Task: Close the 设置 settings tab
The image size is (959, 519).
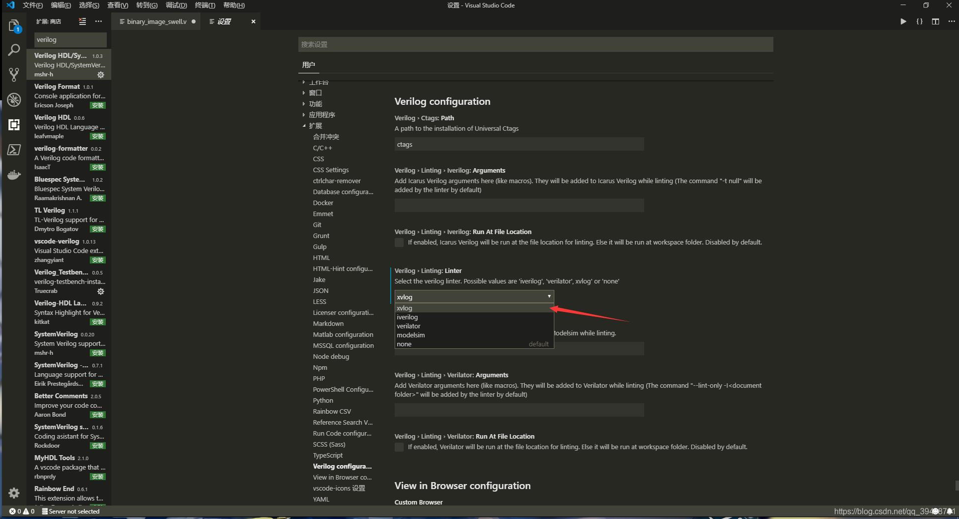Action: point(253,21)
